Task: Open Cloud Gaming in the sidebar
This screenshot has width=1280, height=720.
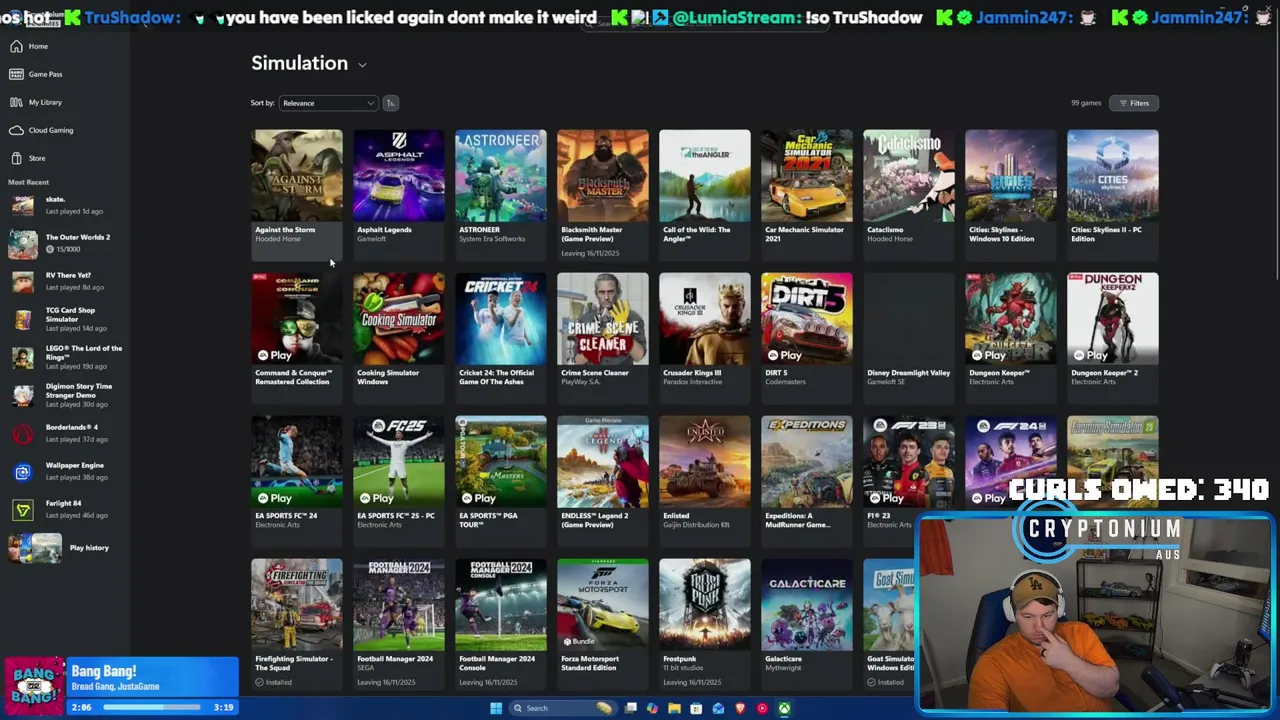Action: (42, 130)
